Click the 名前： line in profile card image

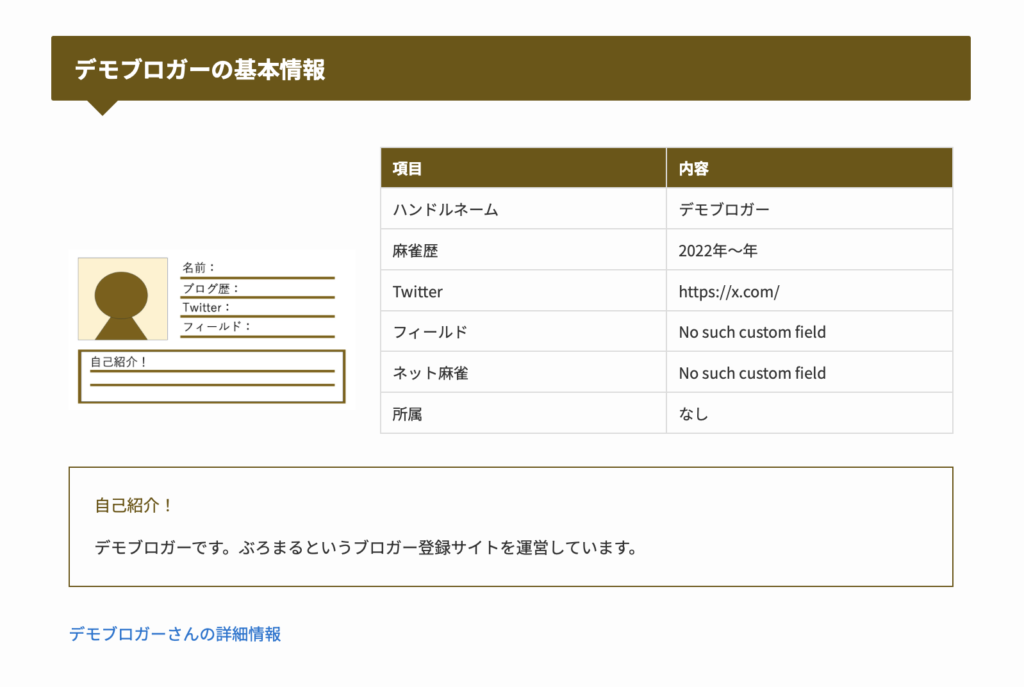point(199,268)
